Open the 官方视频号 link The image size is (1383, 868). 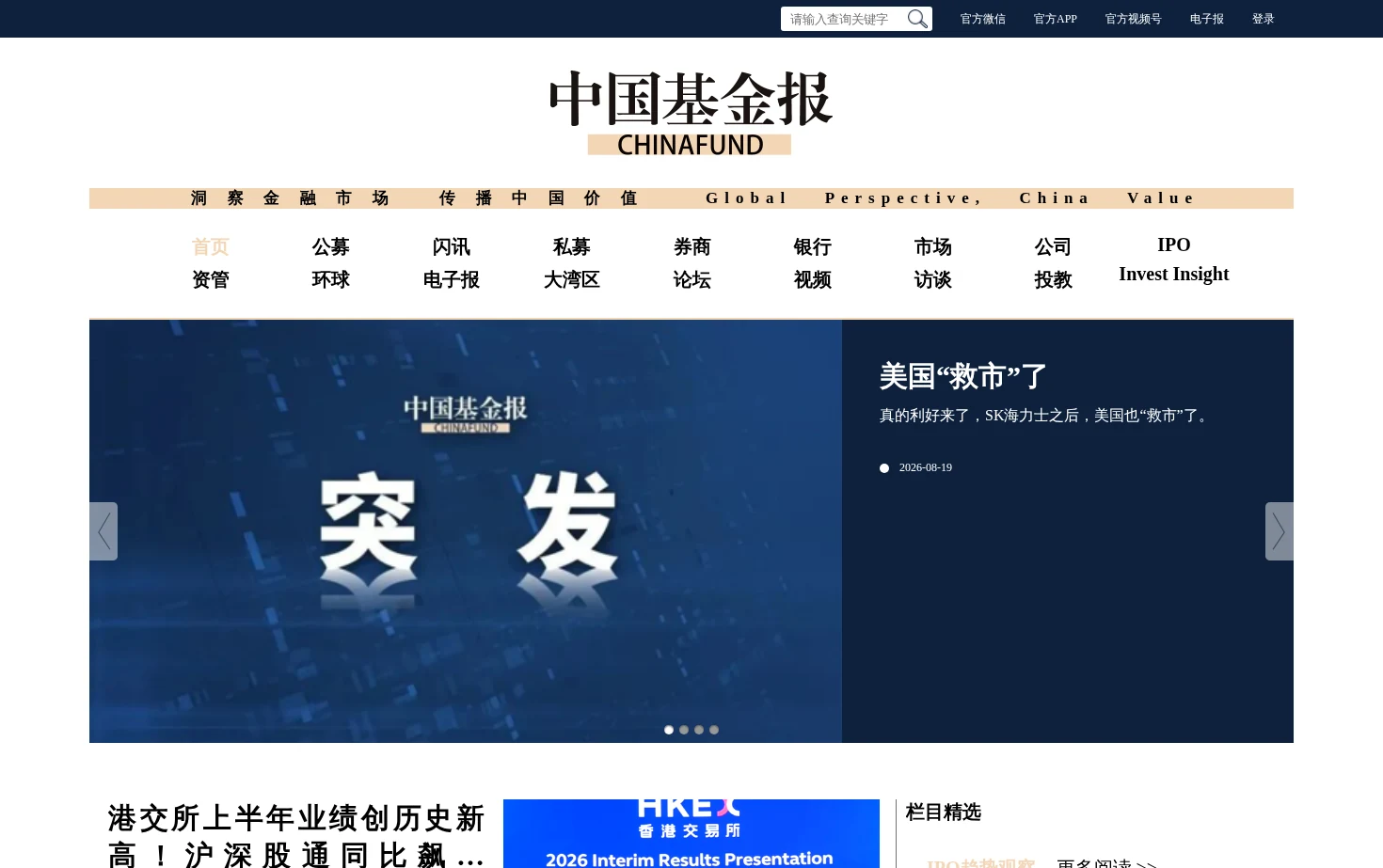coord(1134,19)
